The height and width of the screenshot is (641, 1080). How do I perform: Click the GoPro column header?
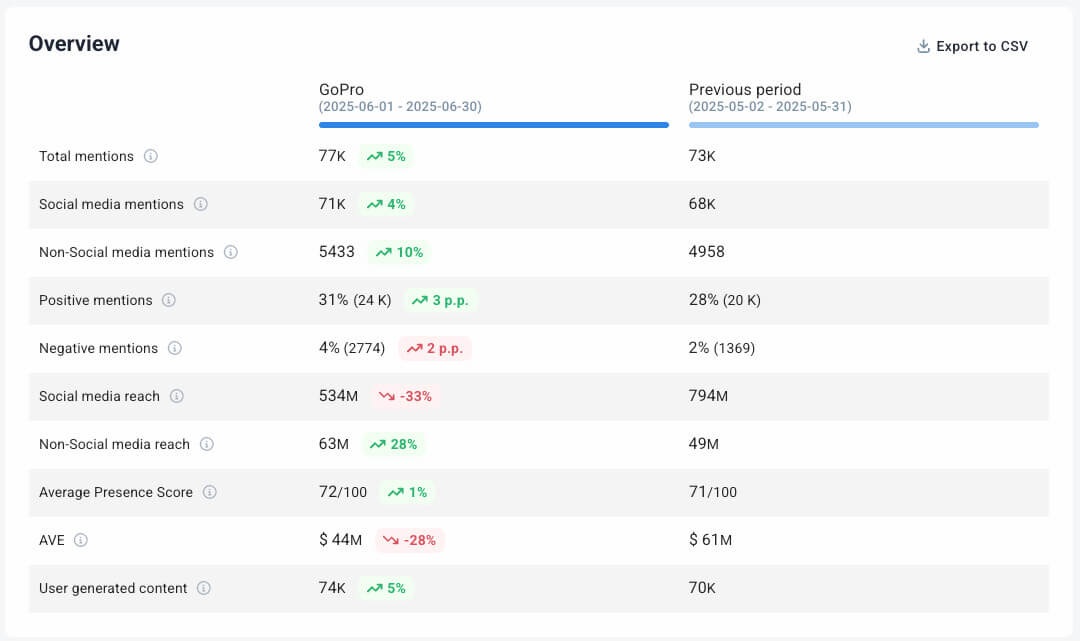click(341, 90)
